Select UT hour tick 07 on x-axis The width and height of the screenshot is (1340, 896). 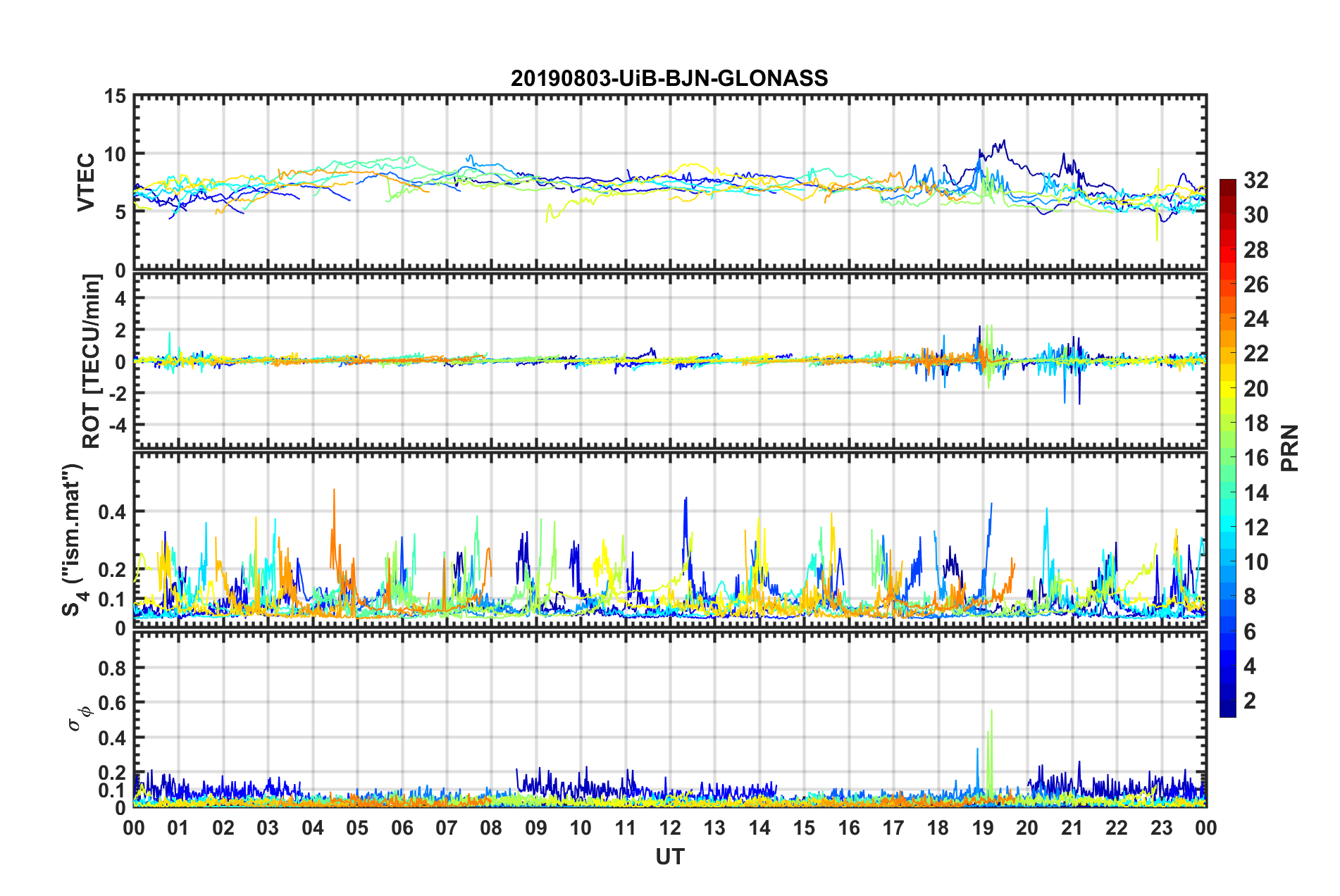coord(447,828)
